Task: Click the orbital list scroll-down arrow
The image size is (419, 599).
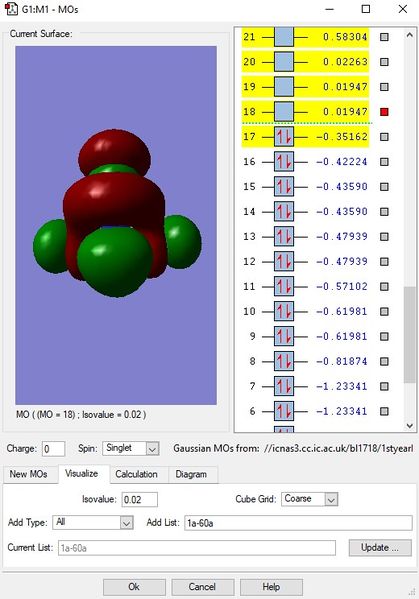Action: 409,426
